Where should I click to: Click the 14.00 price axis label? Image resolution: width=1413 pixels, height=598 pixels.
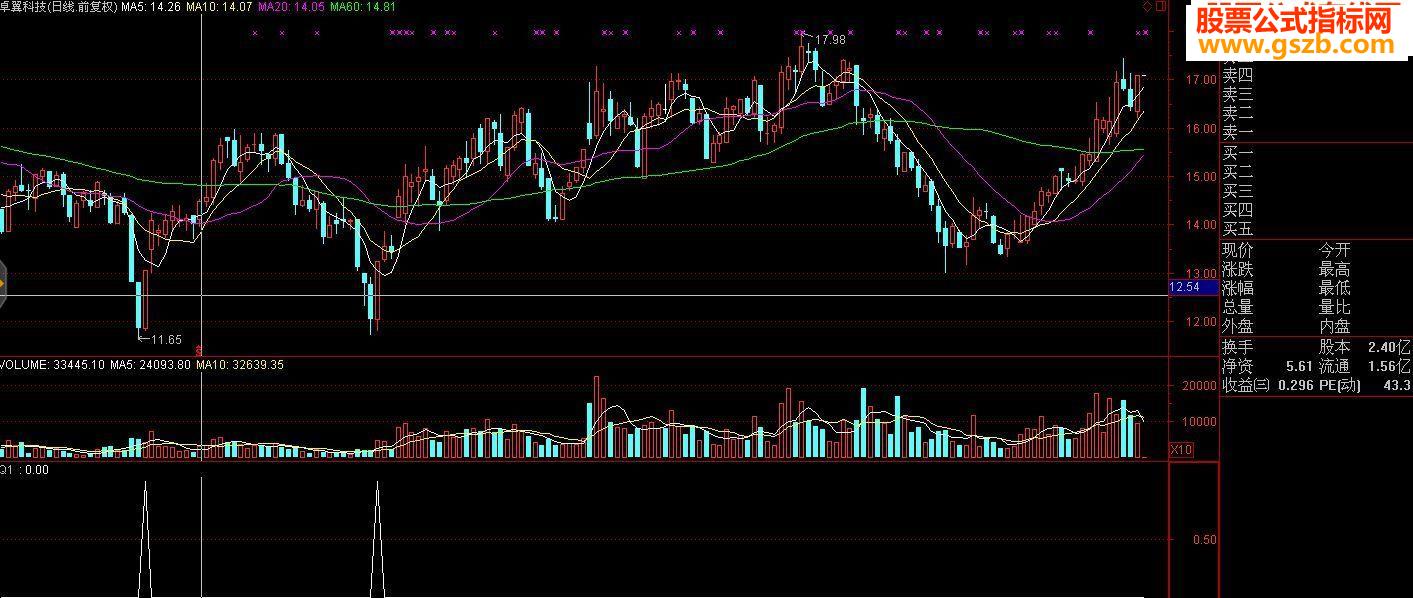(x=1200, y=225)
